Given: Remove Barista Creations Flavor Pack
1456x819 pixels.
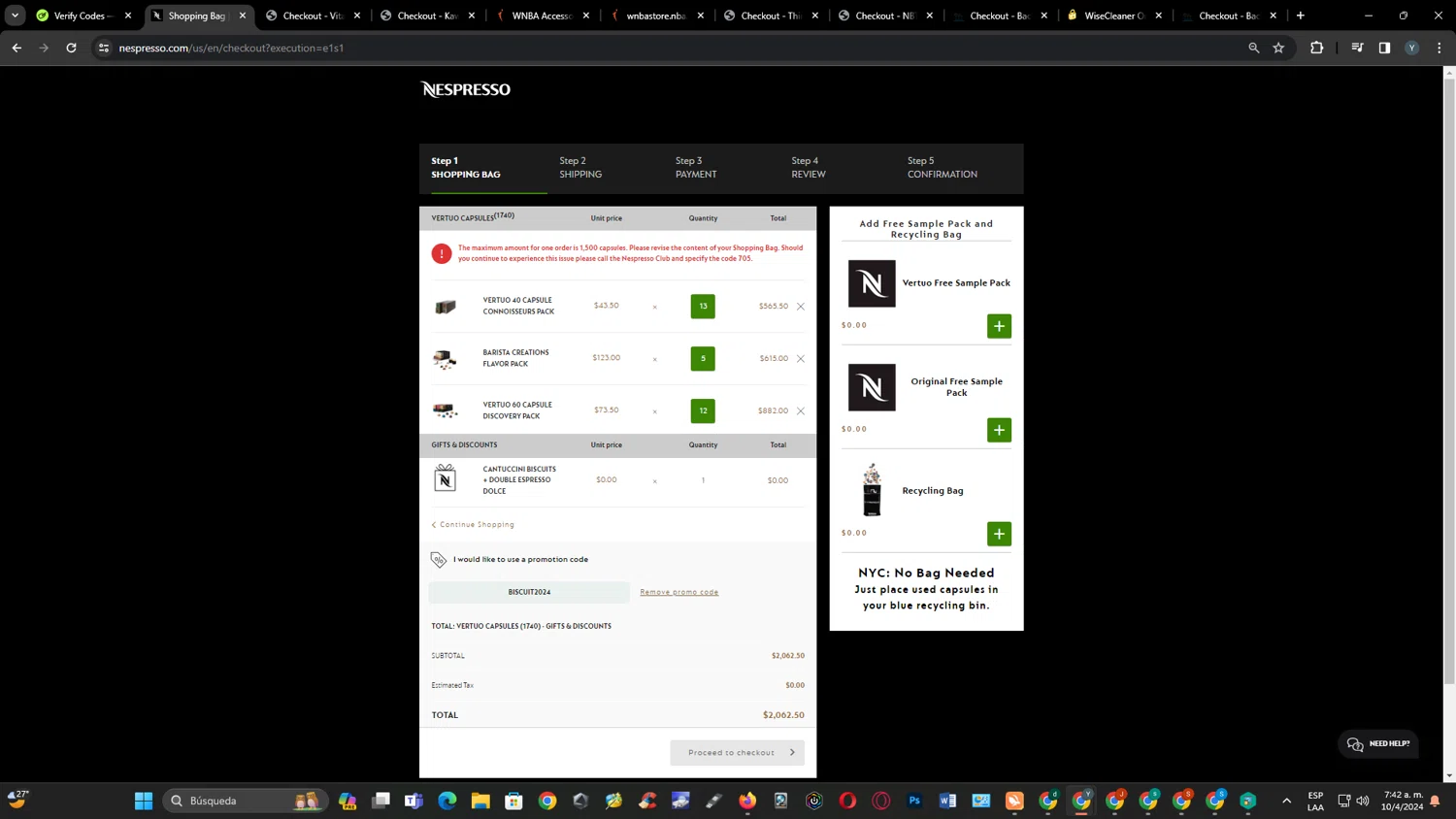Looking at the screenshot, I should (x=801, y=359).
